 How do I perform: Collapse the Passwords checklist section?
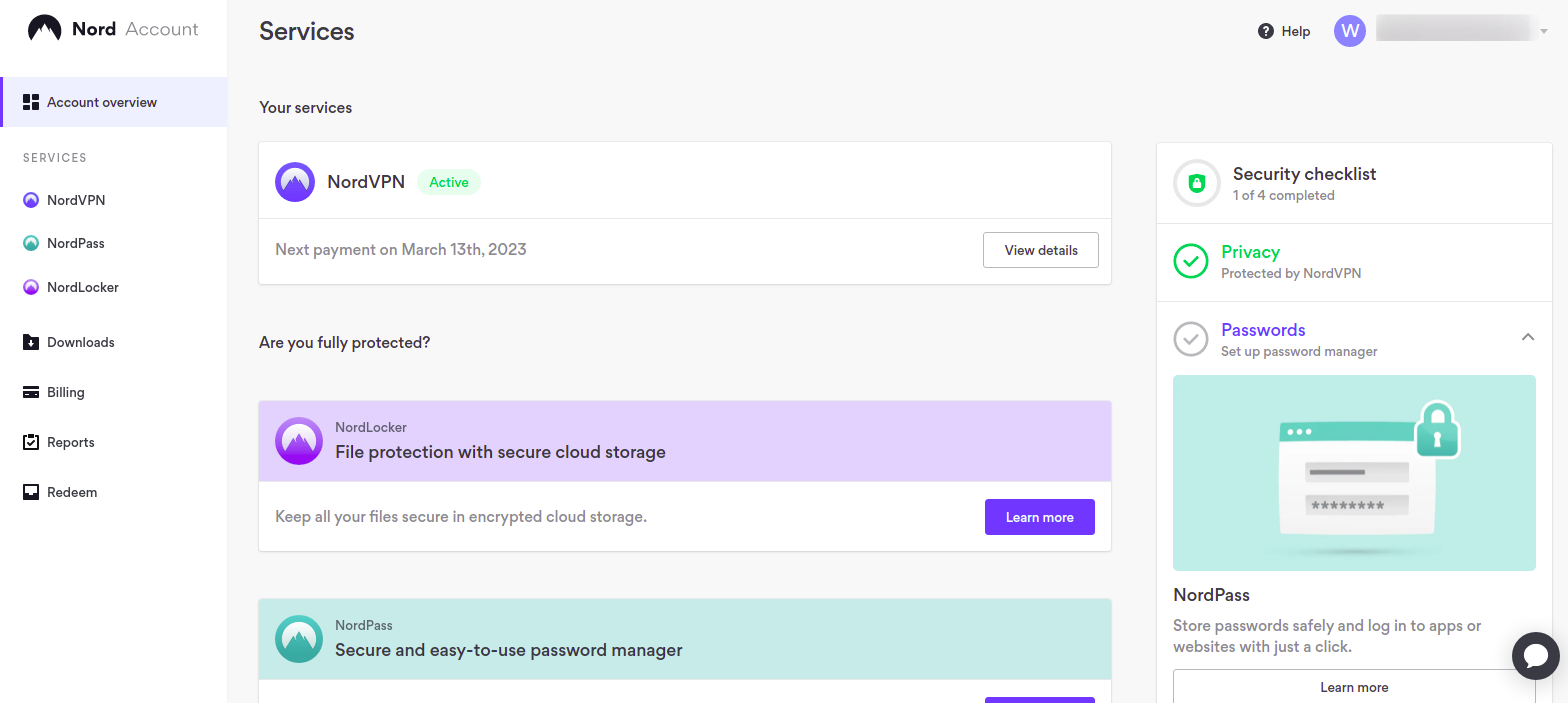[x=1528, y=337]
